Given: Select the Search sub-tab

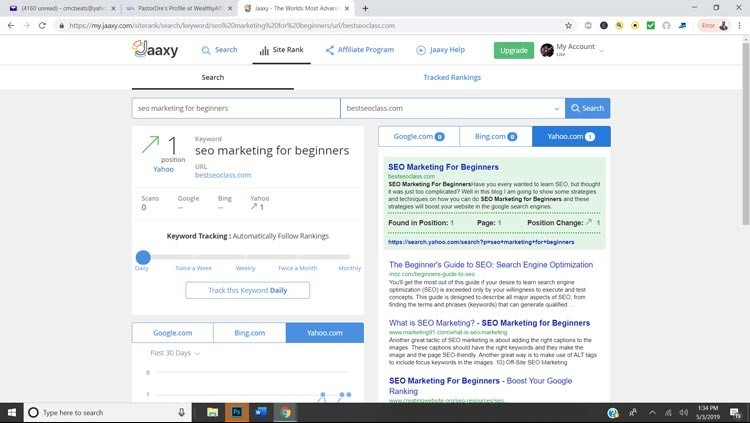Looking at the screenshot, I should coord(212,77).
